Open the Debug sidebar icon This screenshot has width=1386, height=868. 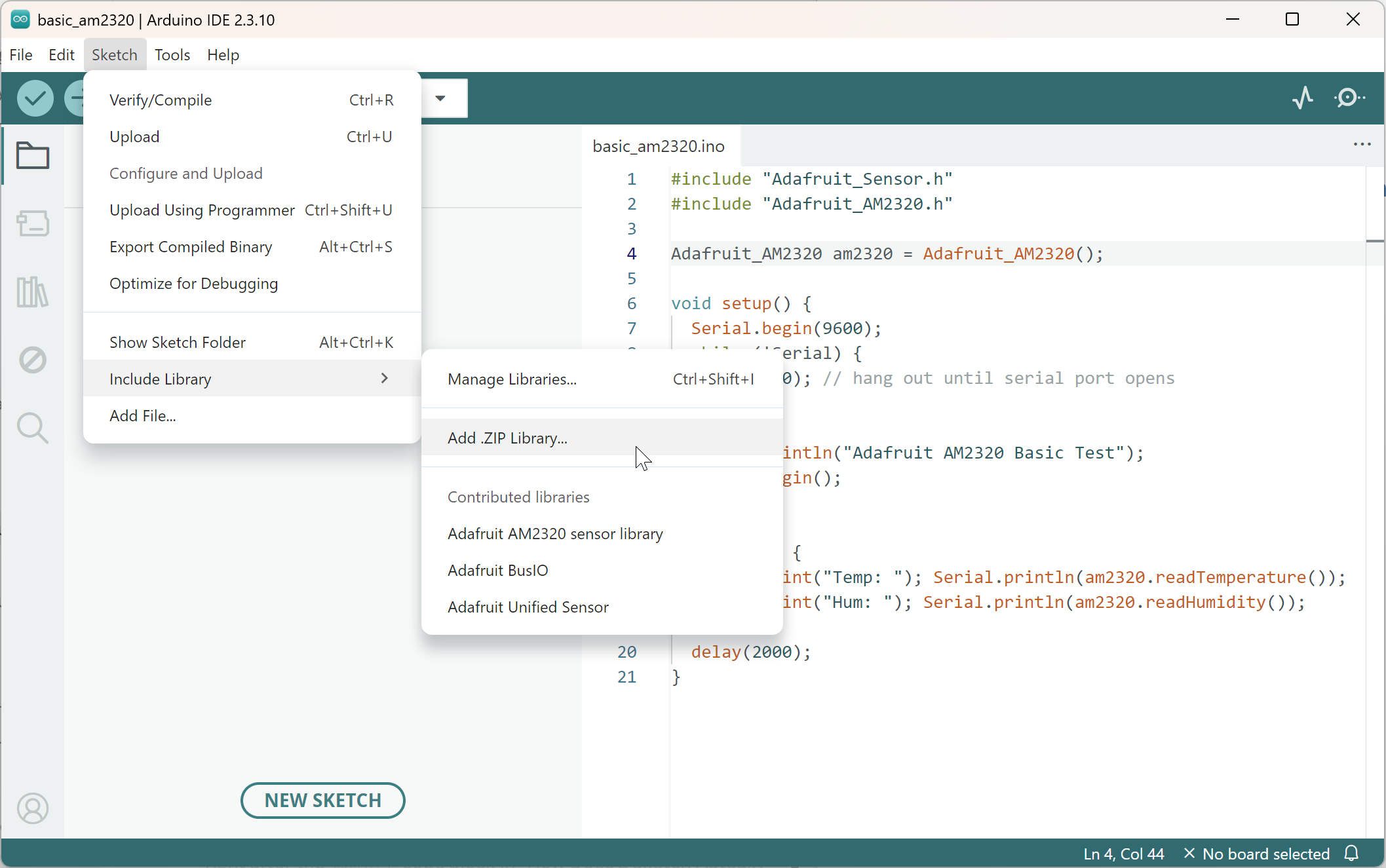pyautogui.click(x=32, y=360)
